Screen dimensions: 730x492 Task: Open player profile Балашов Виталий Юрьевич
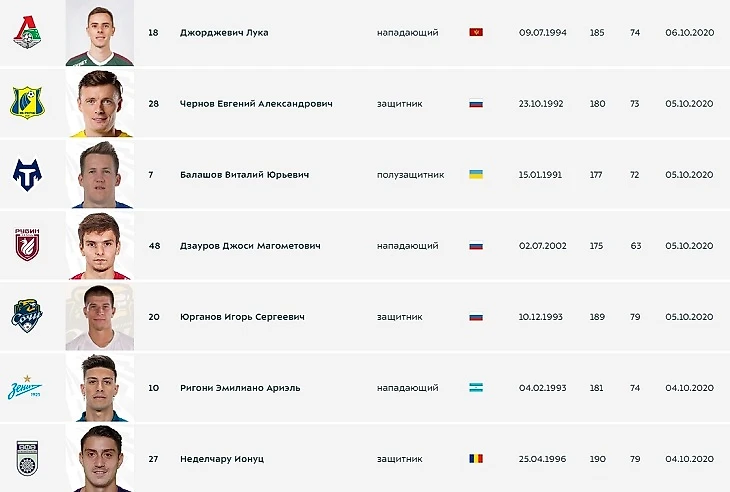click(243, 174)
